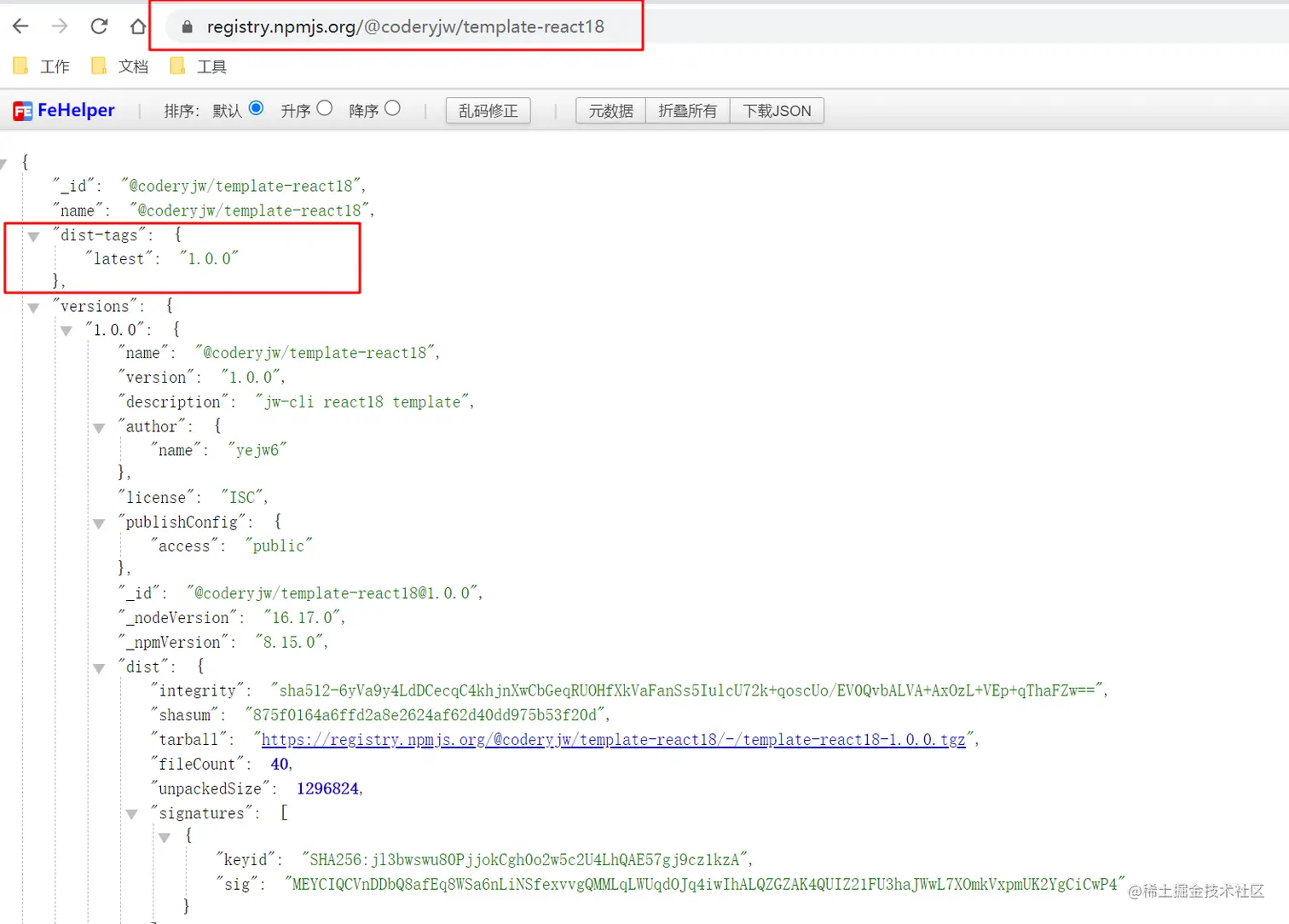The width and height of the screenshot is (1289, 924).
Task: View site security lock info
Action: point(187,27)
